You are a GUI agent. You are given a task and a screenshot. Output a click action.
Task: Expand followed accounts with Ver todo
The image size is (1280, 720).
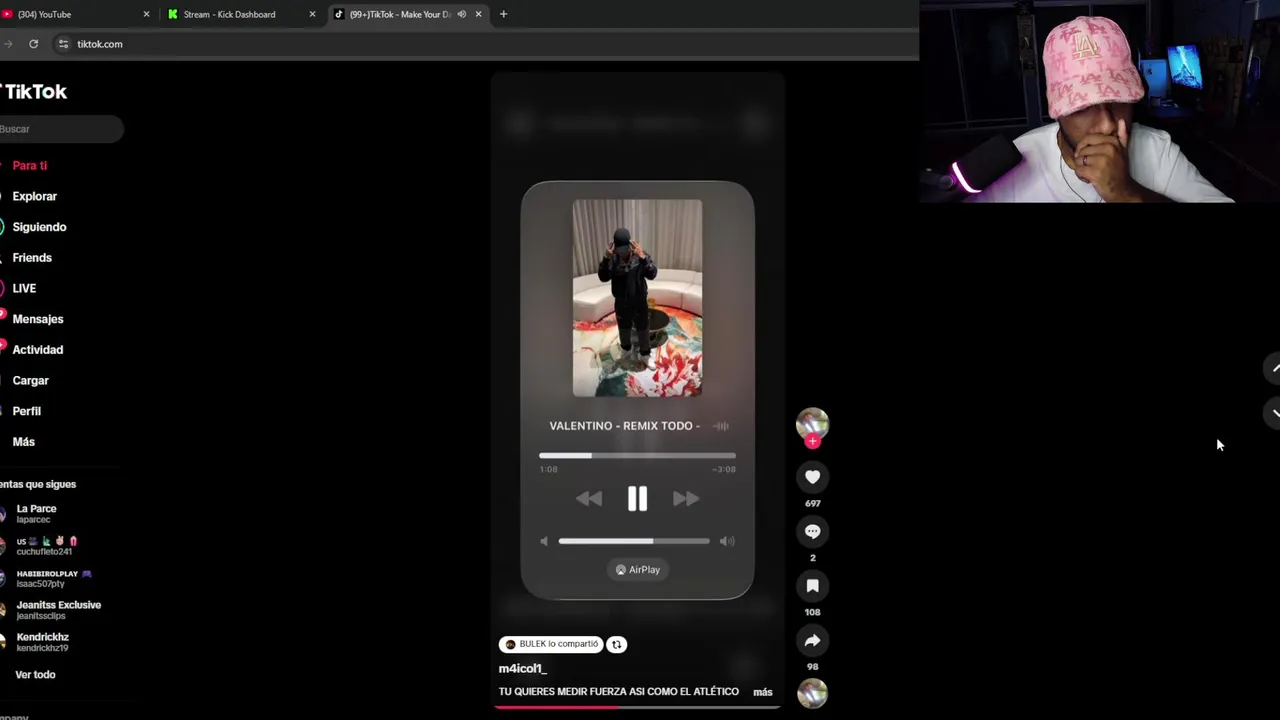(x=35, y=675)
